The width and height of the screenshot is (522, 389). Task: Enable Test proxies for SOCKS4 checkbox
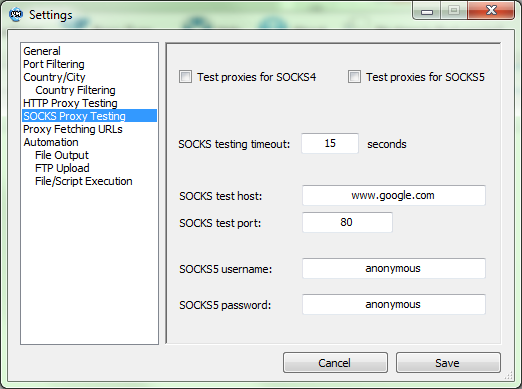(185, 77)
